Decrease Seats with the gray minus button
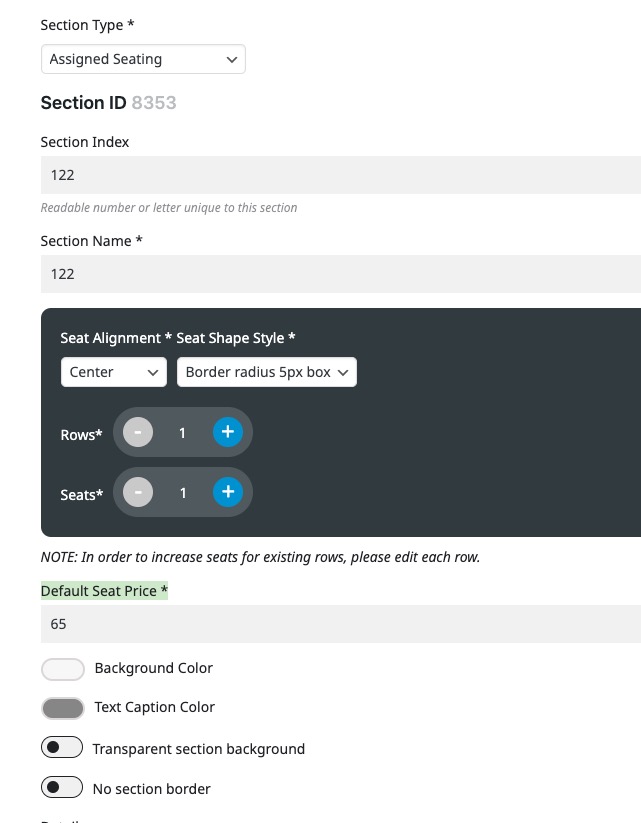Viewport: 641px width, 823px height. [x=138, y=492]
